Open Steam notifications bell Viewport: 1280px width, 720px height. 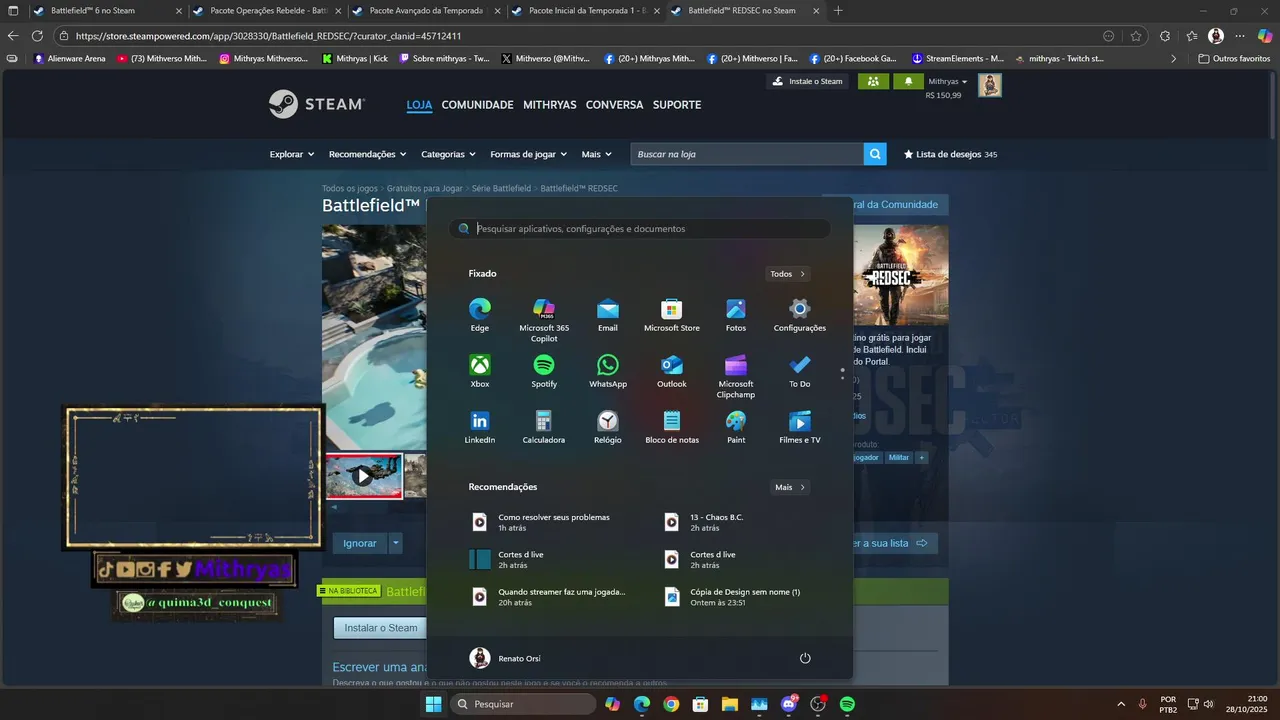tap(908, 81)
